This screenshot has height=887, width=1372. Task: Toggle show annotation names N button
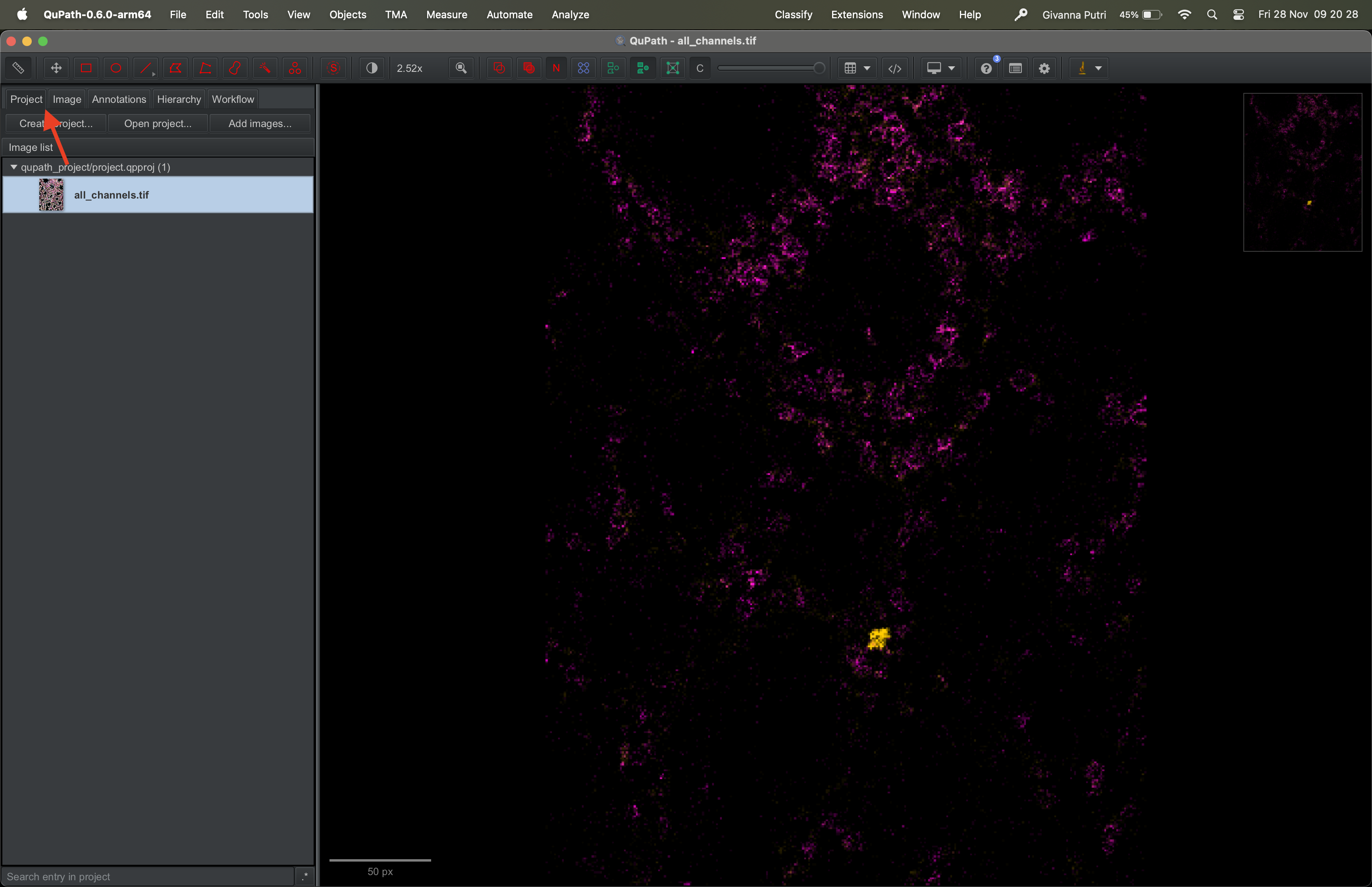coord(556,68)
